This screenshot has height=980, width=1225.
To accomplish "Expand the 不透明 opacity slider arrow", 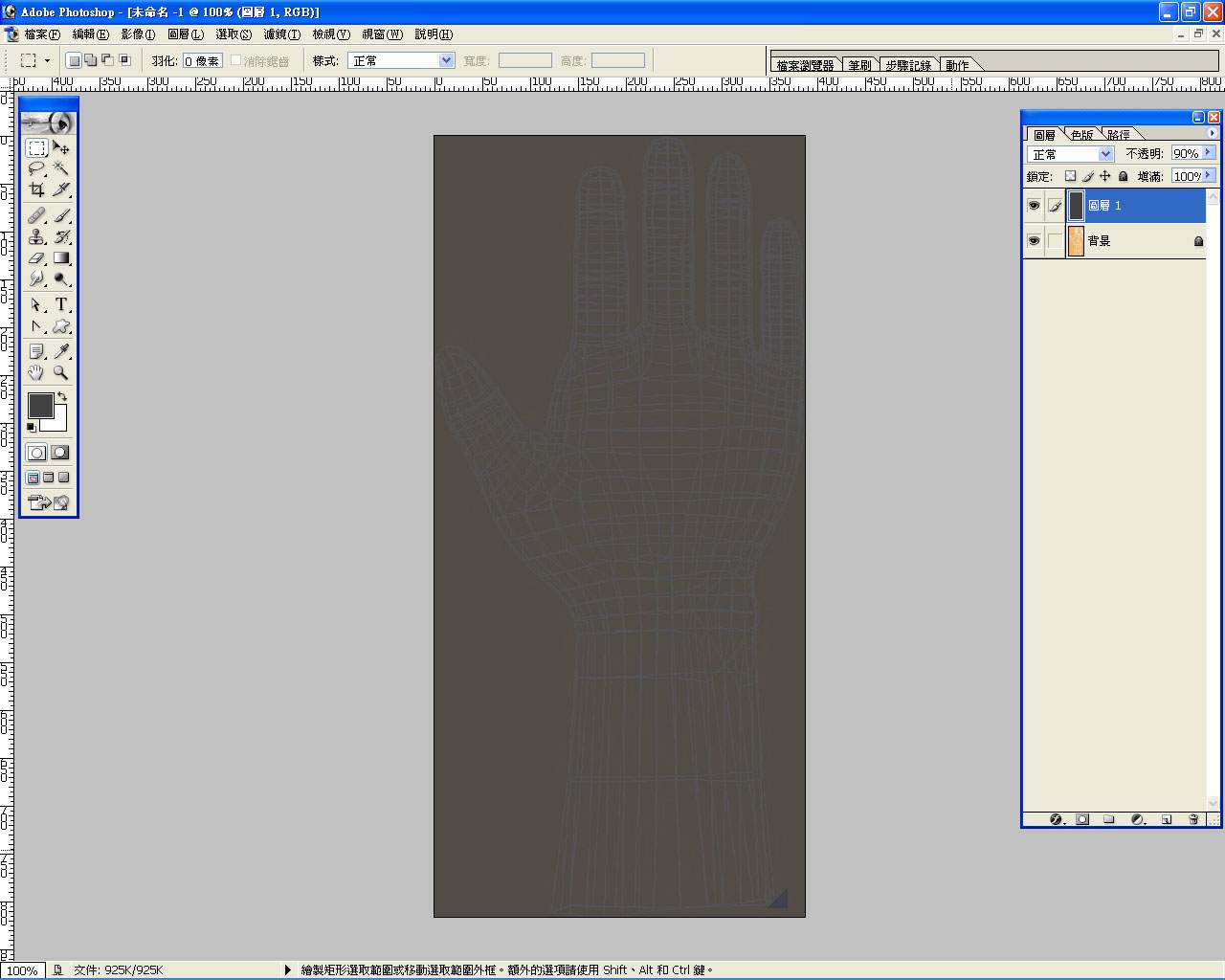I will coord(1209,153).
